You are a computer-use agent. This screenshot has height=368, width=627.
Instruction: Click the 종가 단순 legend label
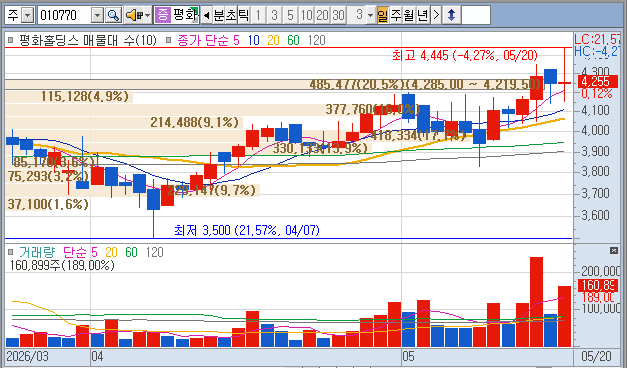[x=203, y=40]
